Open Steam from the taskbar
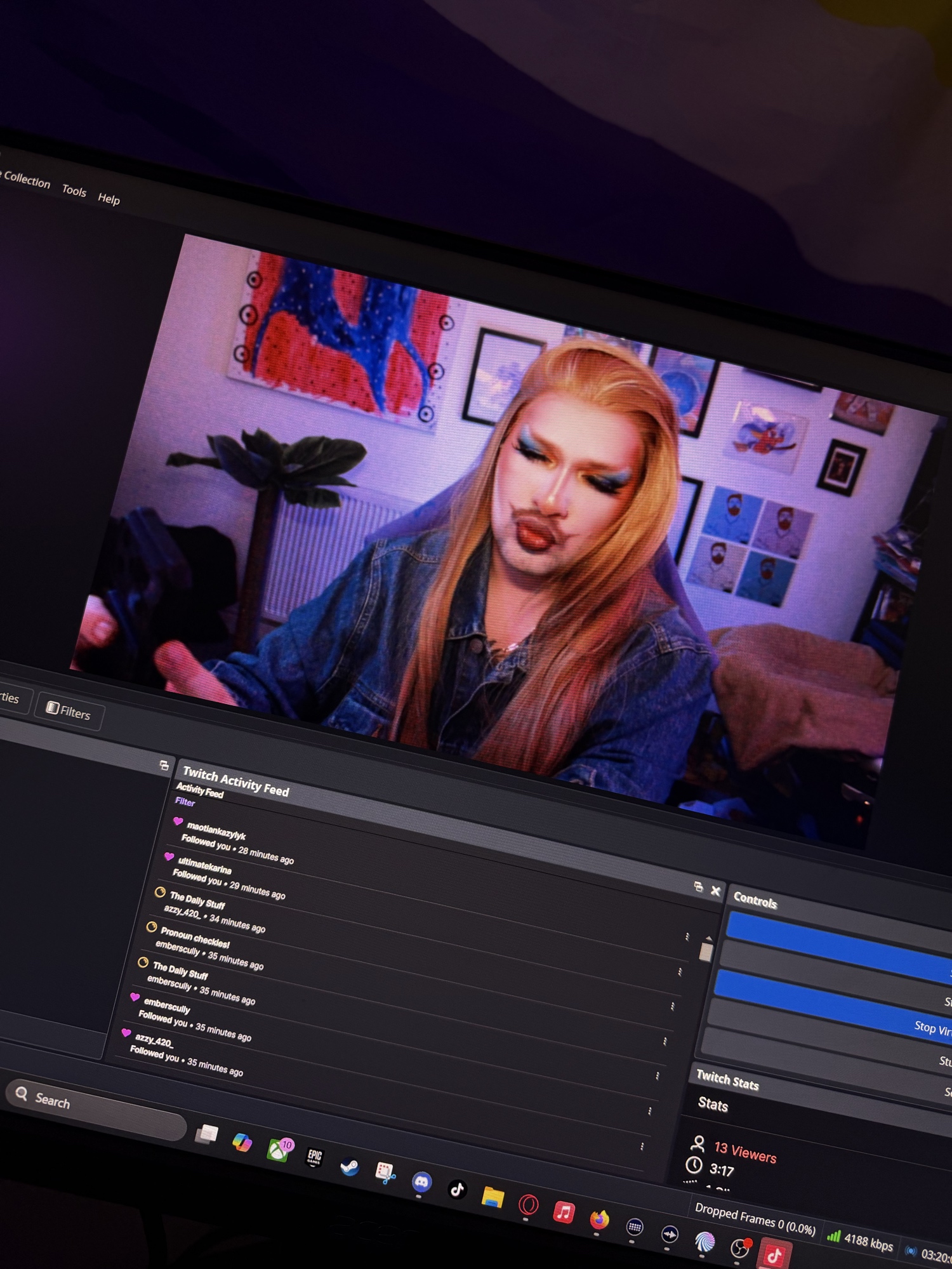This screenshot has height=1269, width=952. point(349,1167)
